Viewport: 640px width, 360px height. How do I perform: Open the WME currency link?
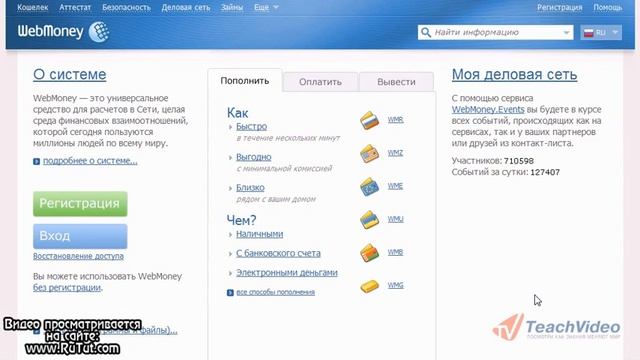395,186
